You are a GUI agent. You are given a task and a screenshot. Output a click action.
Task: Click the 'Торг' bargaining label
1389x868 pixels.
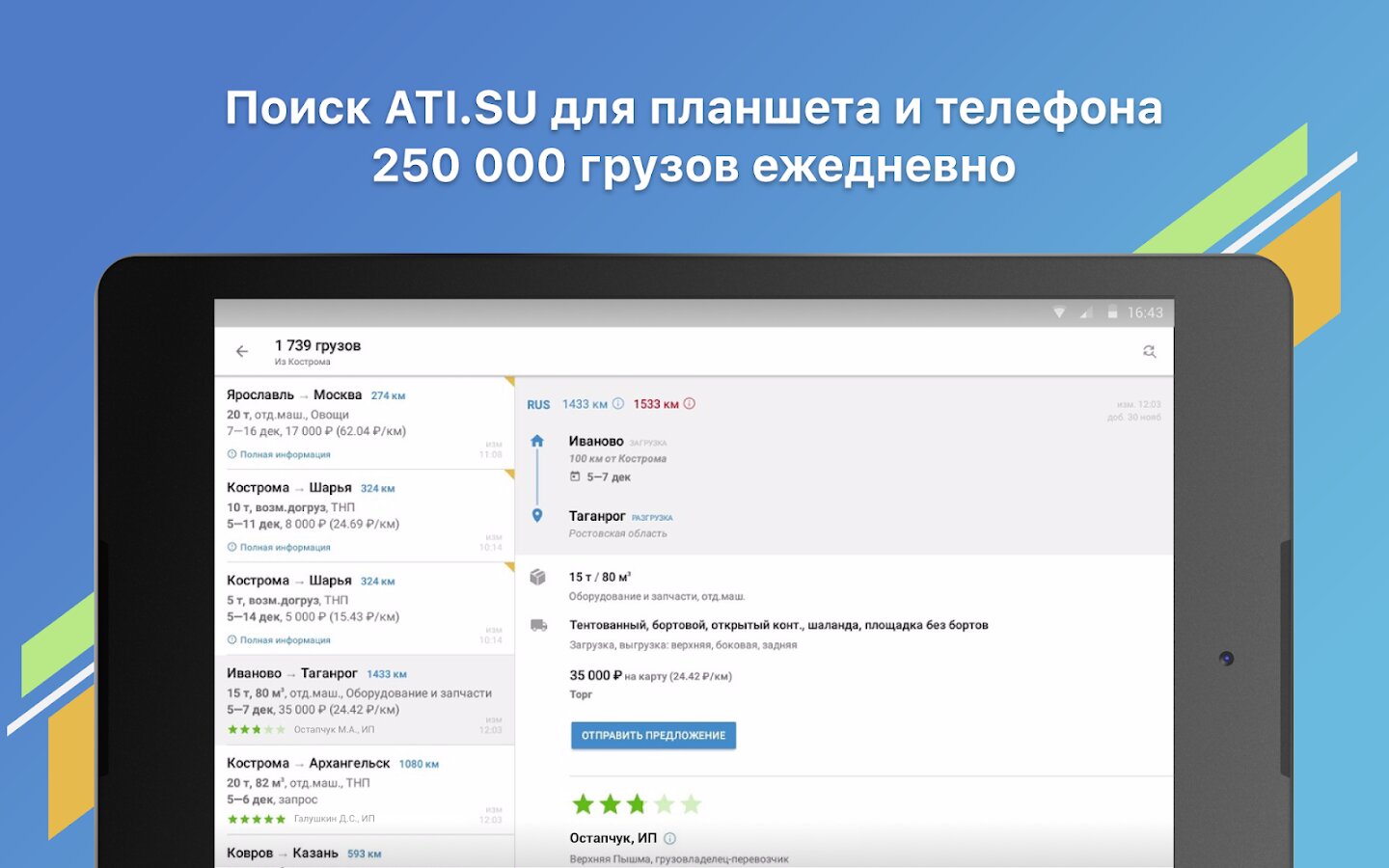click(581, 694)
